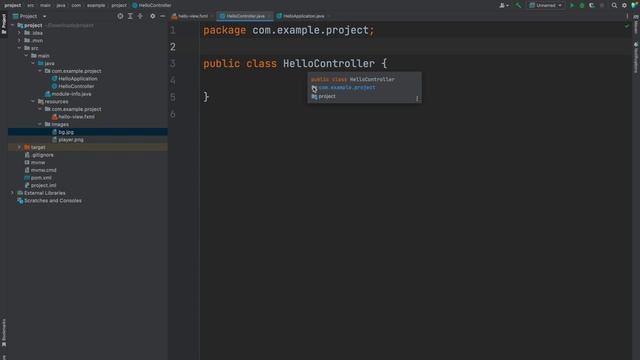Select HelloController class in tree
Screen dimensions: 640x360
[76, 86]
